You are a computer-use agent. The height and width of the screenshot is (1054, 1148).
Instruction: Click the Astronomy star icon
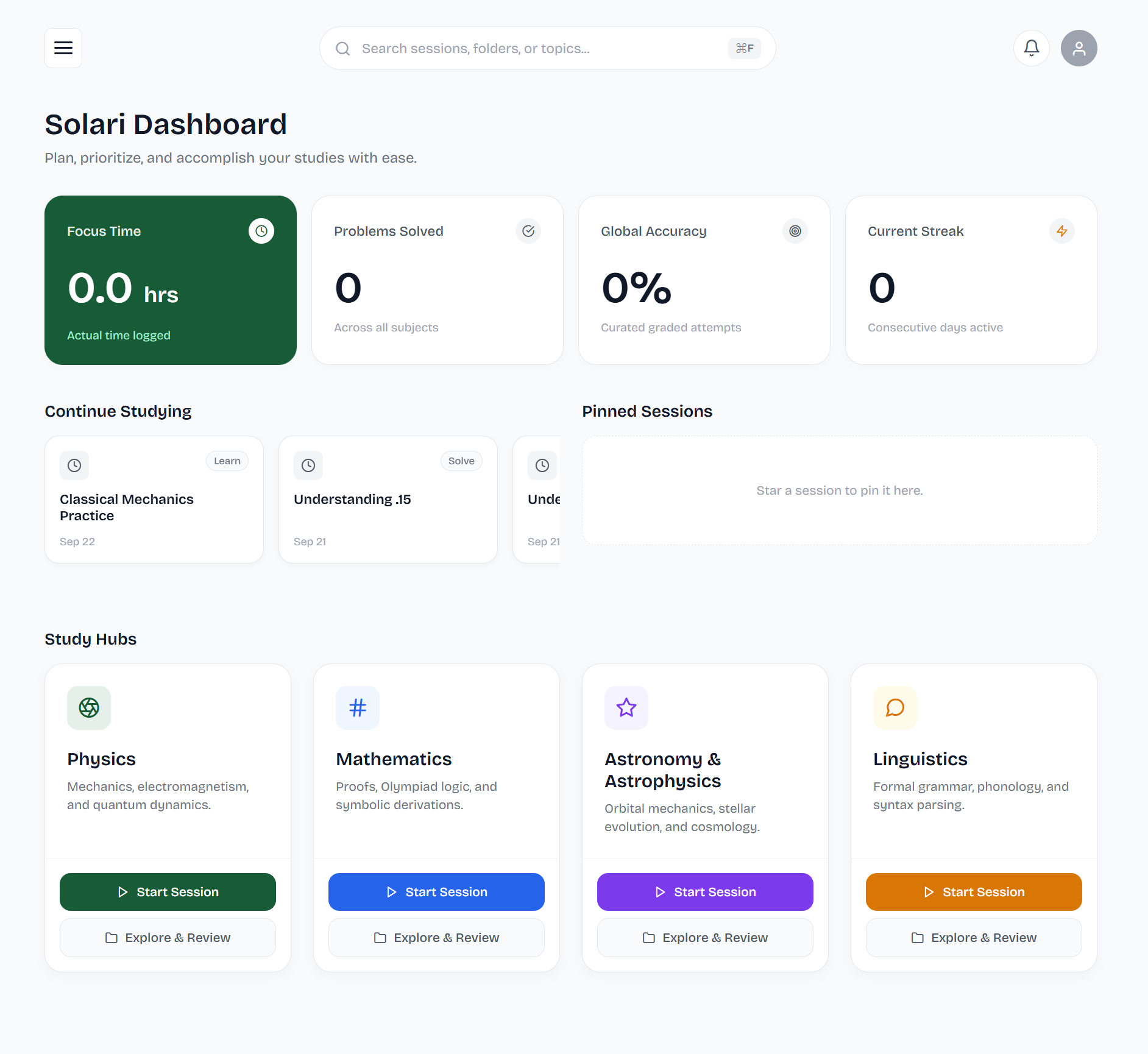626,708
